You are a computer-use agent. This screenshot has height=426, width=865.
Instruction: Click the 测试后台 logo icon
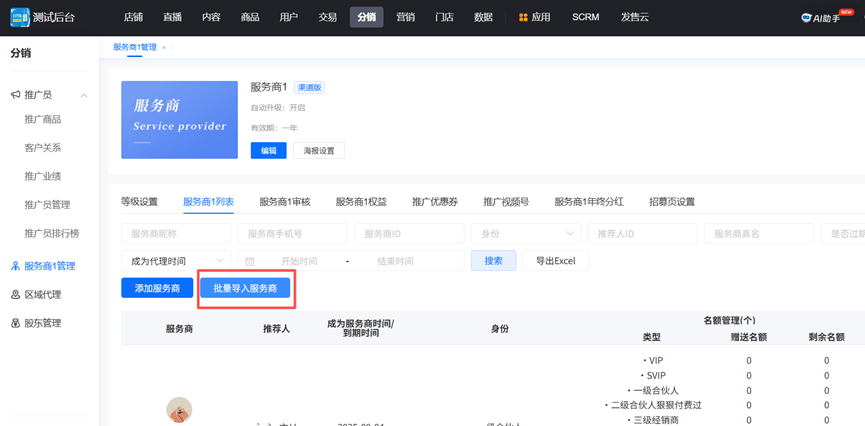click(19, 17)
